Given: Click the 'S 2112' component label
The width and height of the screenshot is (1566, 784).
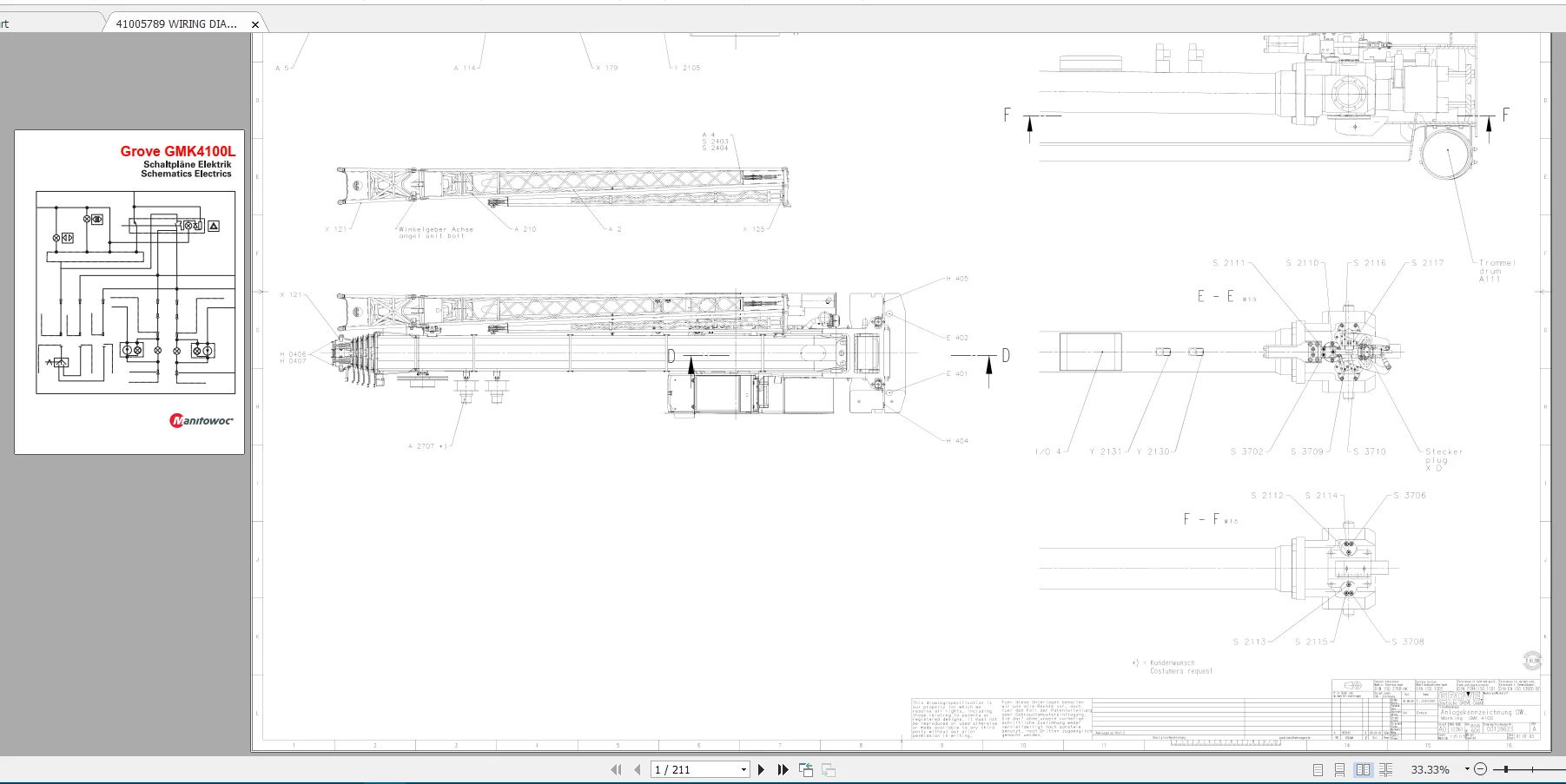Looking at the screenshot, I should pyautogui.click(x=1267, y=496).
